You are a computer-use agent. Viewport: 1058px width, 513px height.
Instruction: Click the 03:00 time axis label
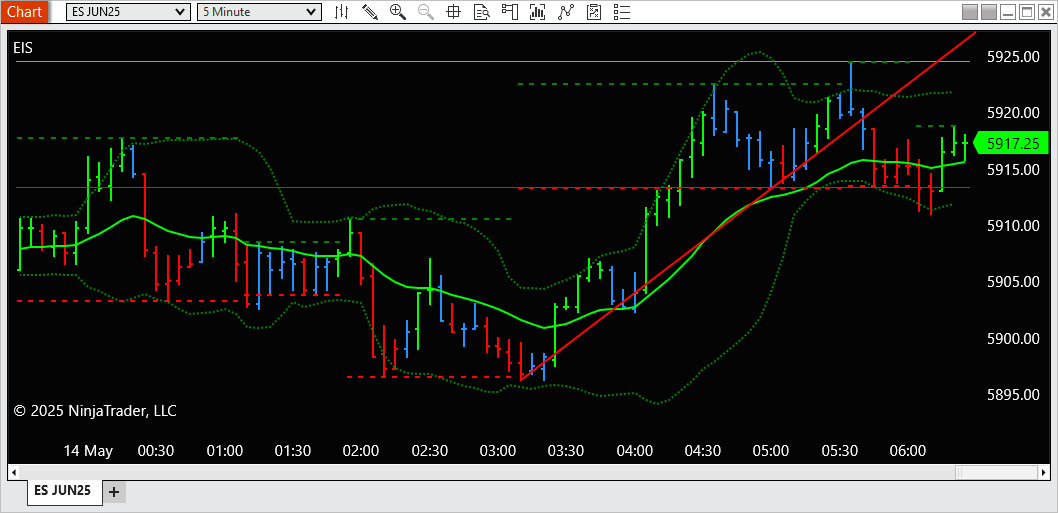[498, 450]
